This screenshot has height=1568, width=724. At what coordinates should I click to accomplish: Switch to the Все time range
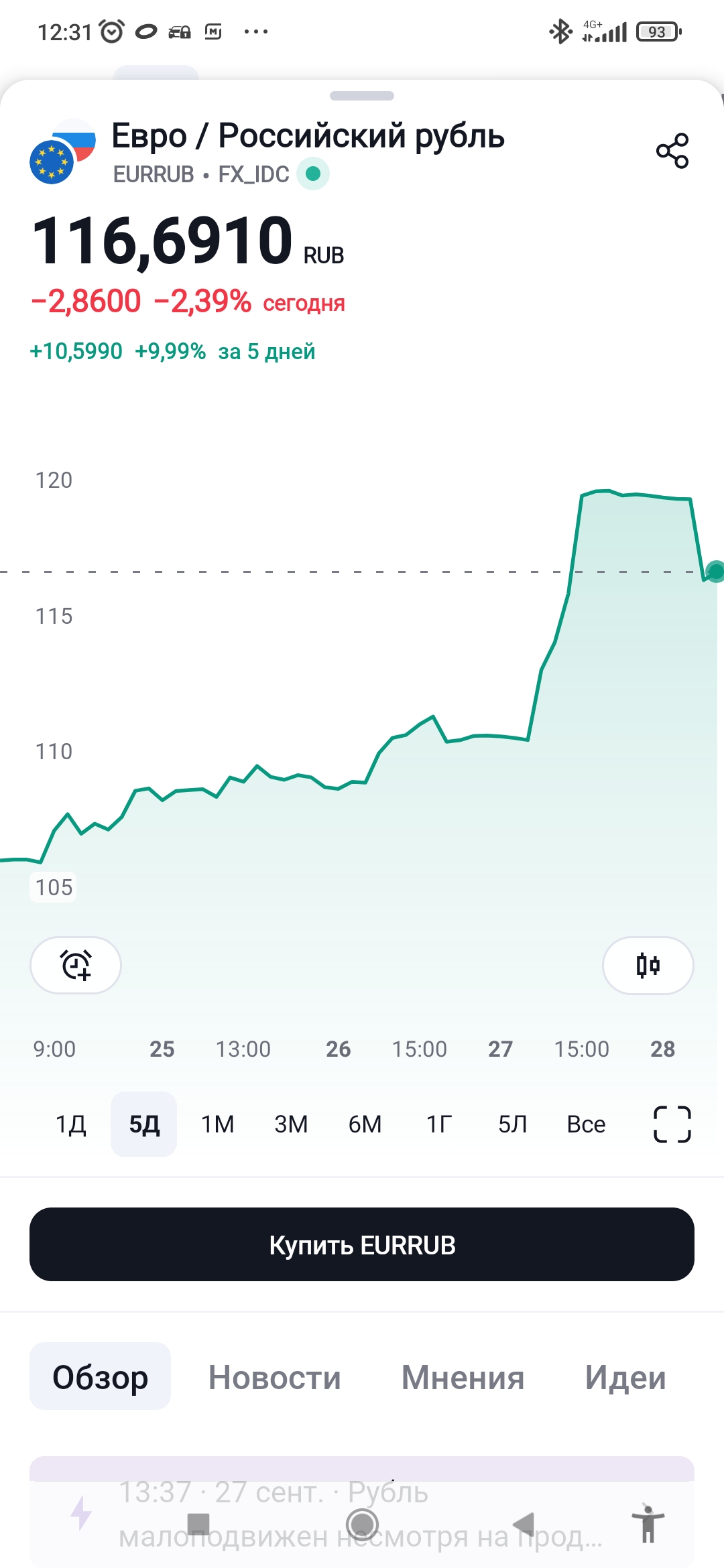(586, 1124)
